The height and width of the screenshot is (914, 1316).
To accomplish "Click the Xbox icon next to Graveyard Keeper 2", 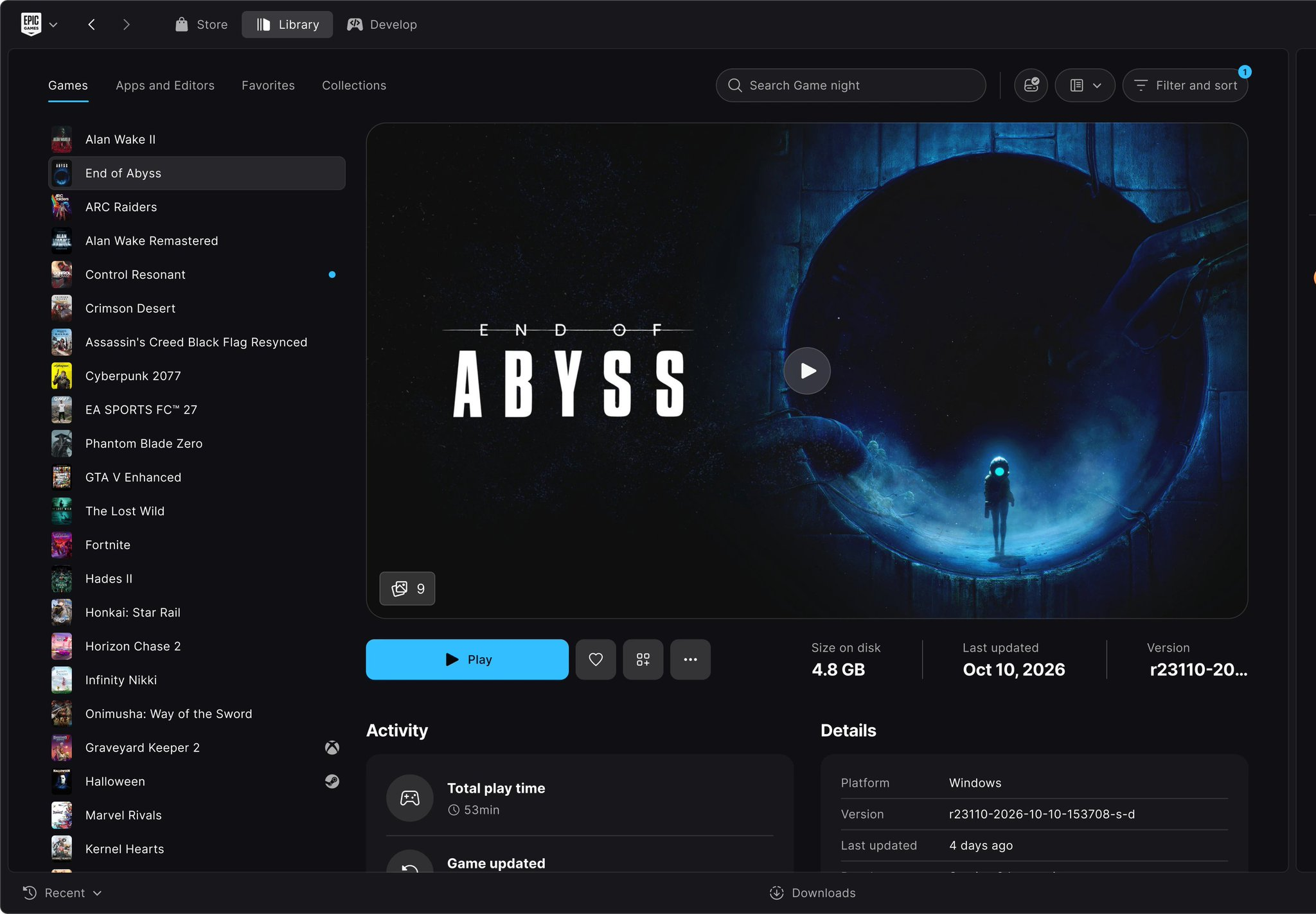I will click(332, 748).
